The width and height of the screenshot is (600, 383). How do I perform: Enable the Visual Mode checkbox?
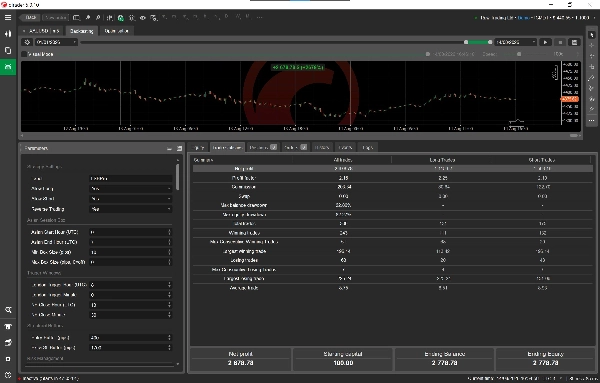pos(24,54)
